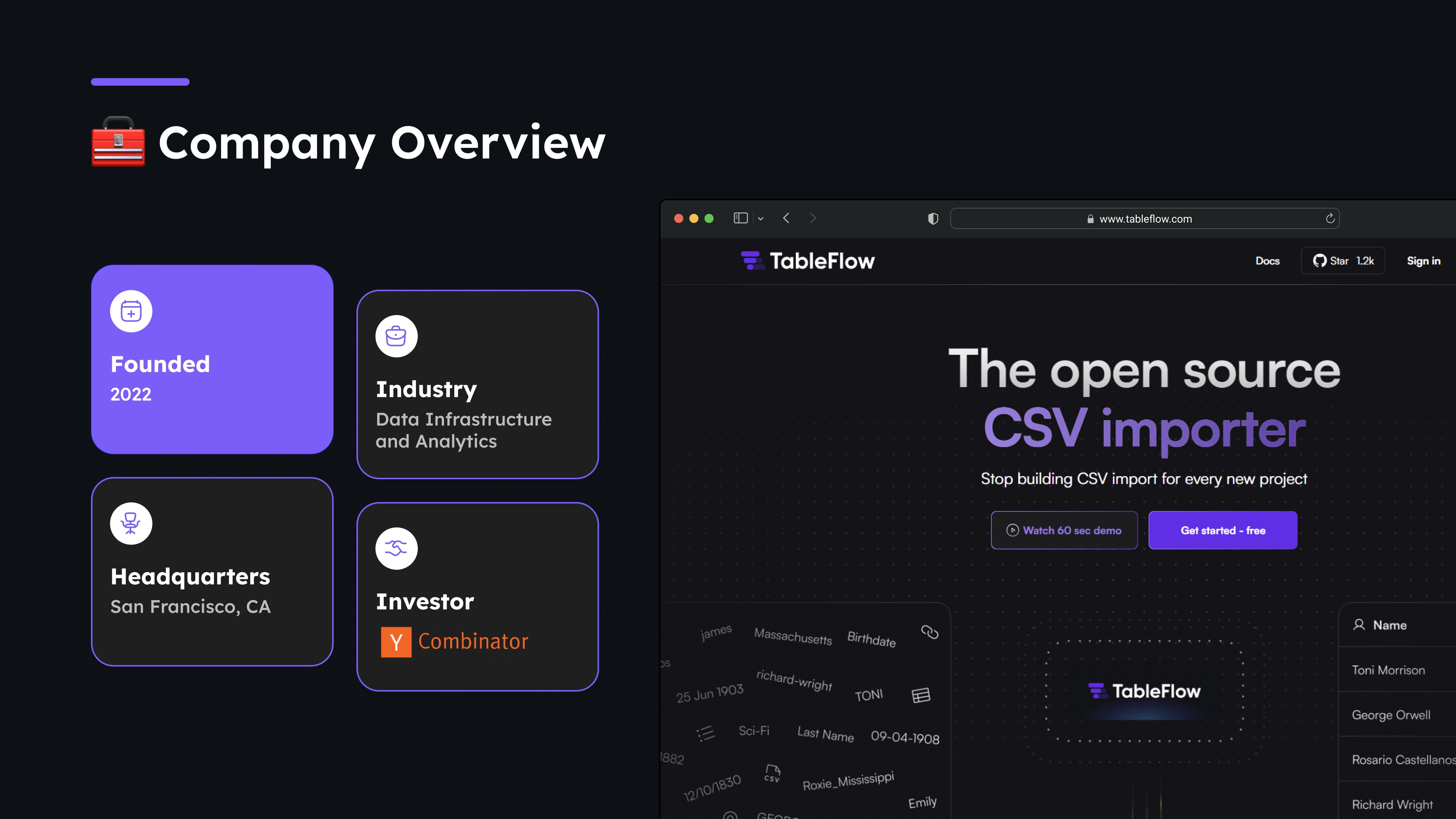The height and width of the screenshot is (819, 1456).
Task: Go back with the browser back arrow
Action: click(x=786, y=218)
